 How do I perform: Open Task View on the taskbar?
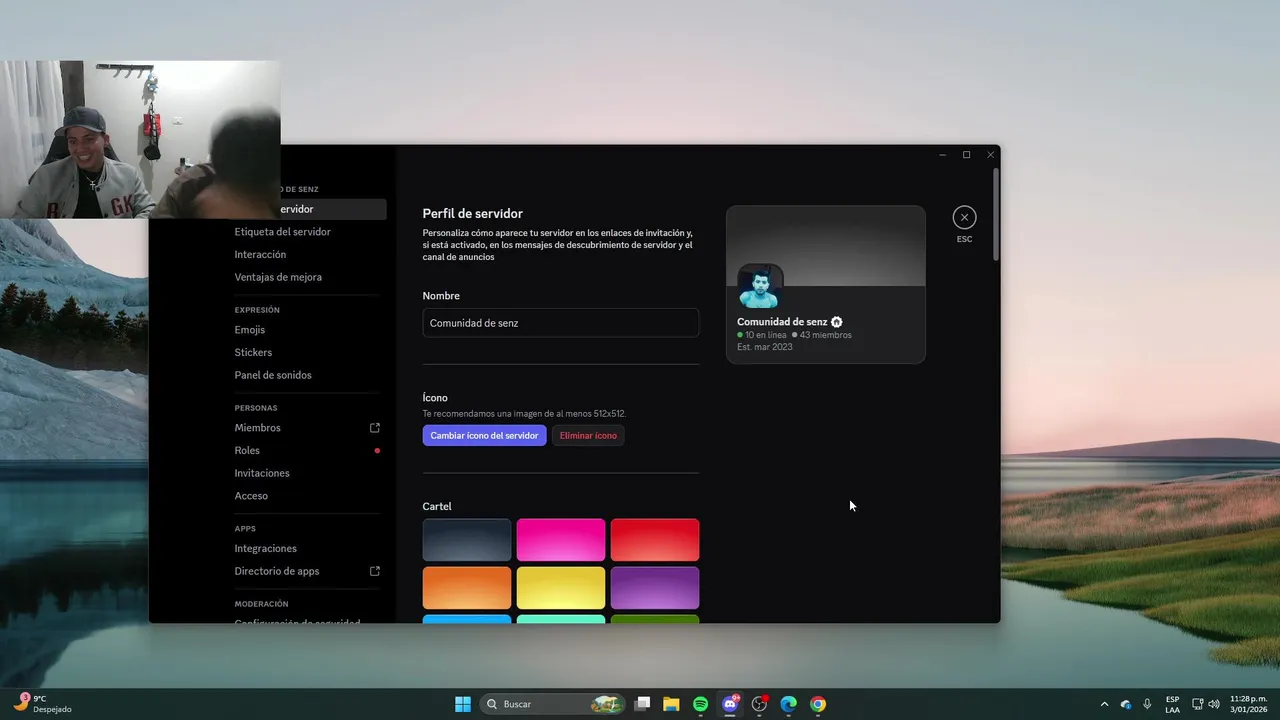643,704
